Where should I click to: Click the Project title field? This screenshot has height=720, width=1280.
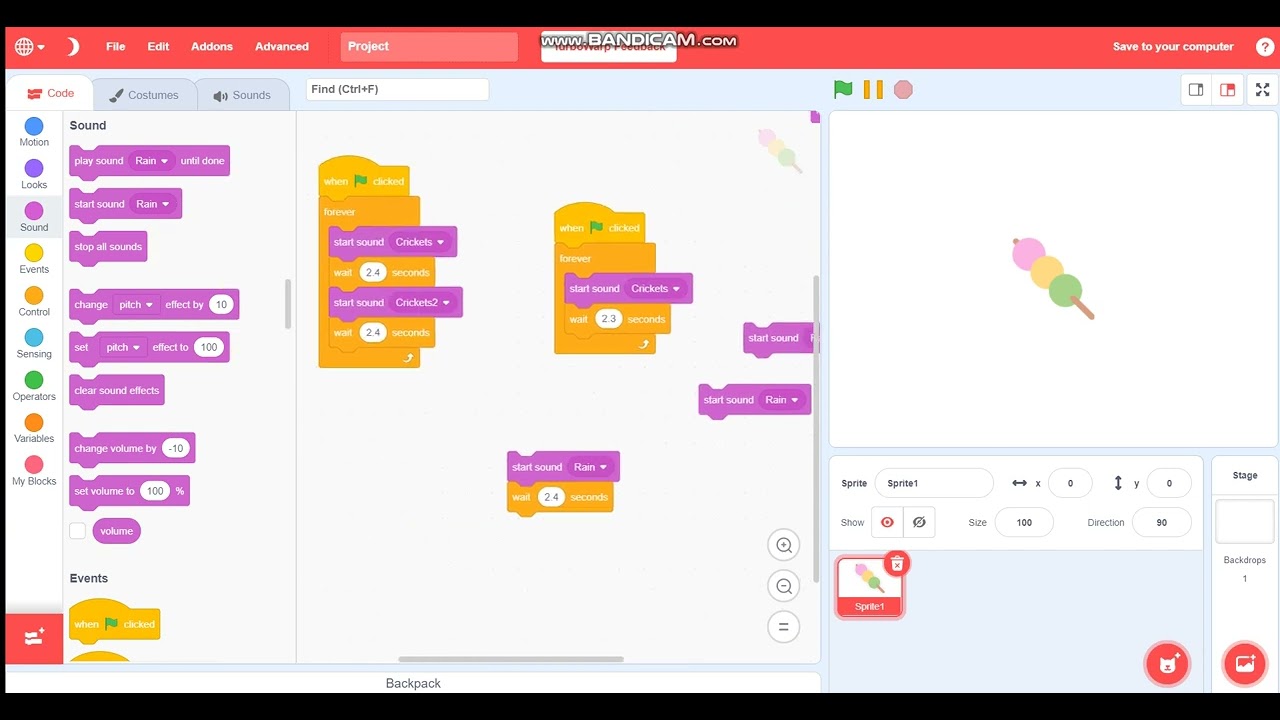click(x=429, y=46)
